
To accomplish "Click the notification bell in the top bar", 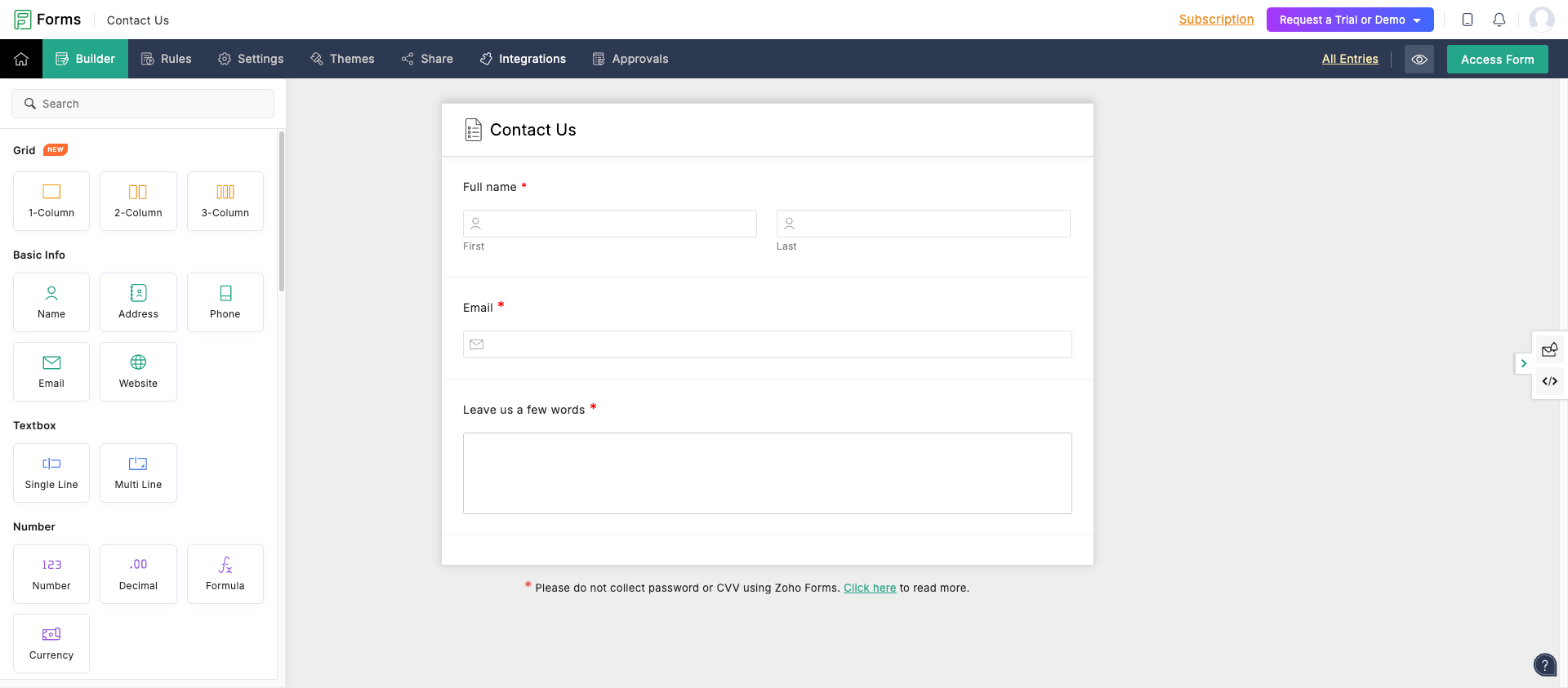I will pos(1499,20).
